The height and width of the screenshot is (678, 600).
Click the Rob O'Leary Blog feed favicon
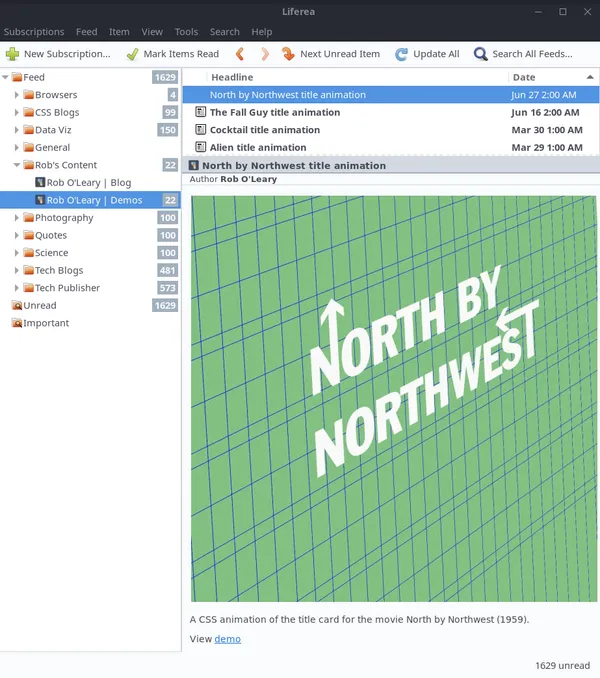(x=40, y=182)
